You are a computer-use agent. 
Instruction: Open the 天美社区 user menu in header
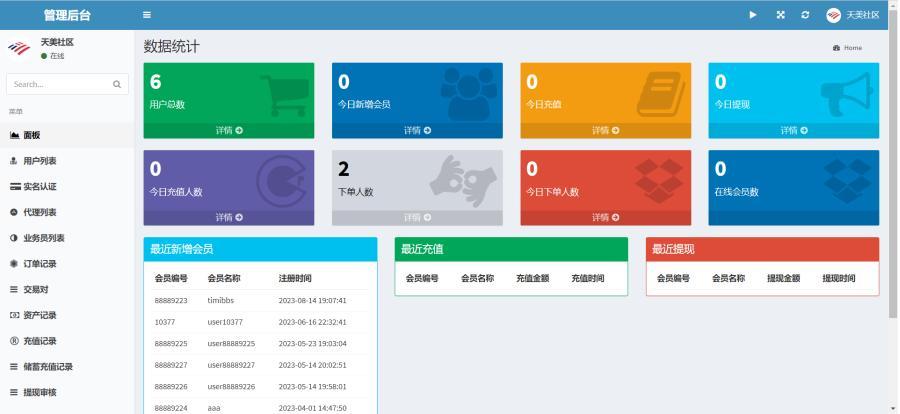(x=853, y=15)
